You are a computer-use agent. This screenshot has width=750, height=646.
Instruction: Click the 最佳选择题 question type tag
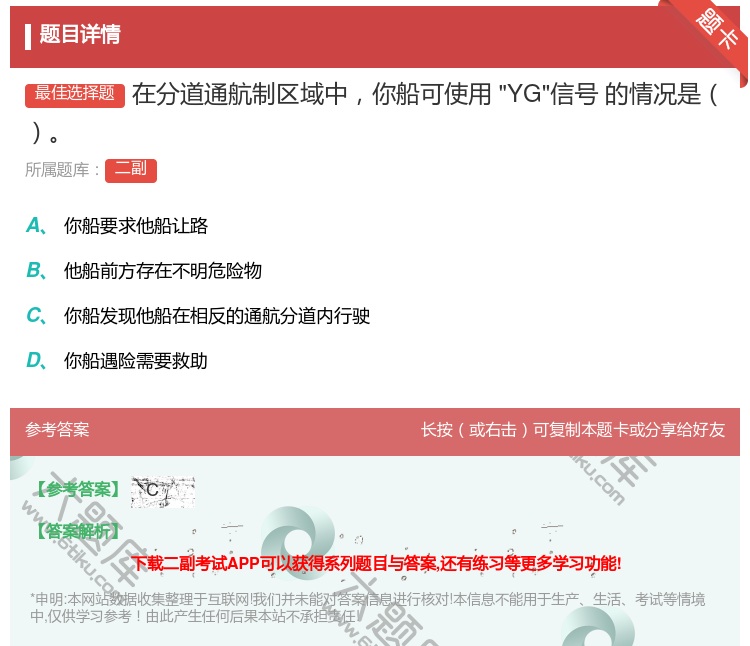tap(75, 95)
